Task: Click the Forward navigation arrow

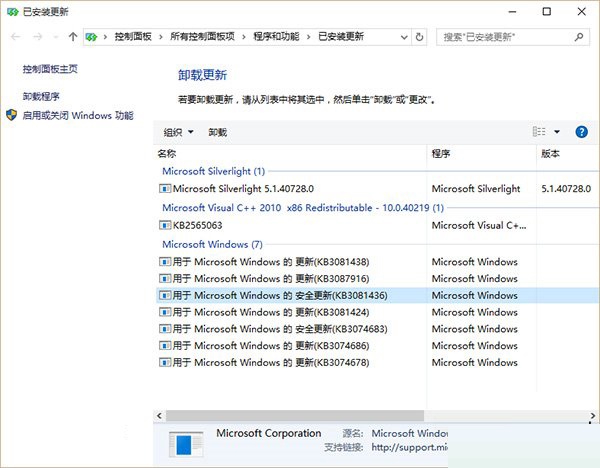Action: [38, 37]
